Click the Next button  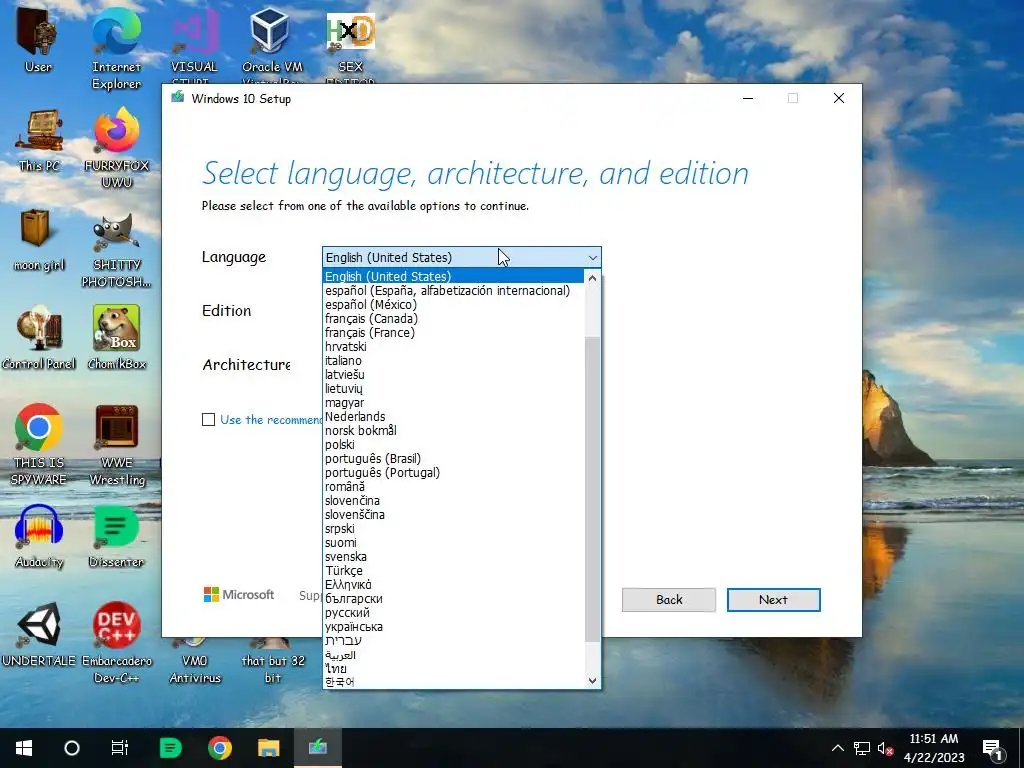click(x=773, y=600)
